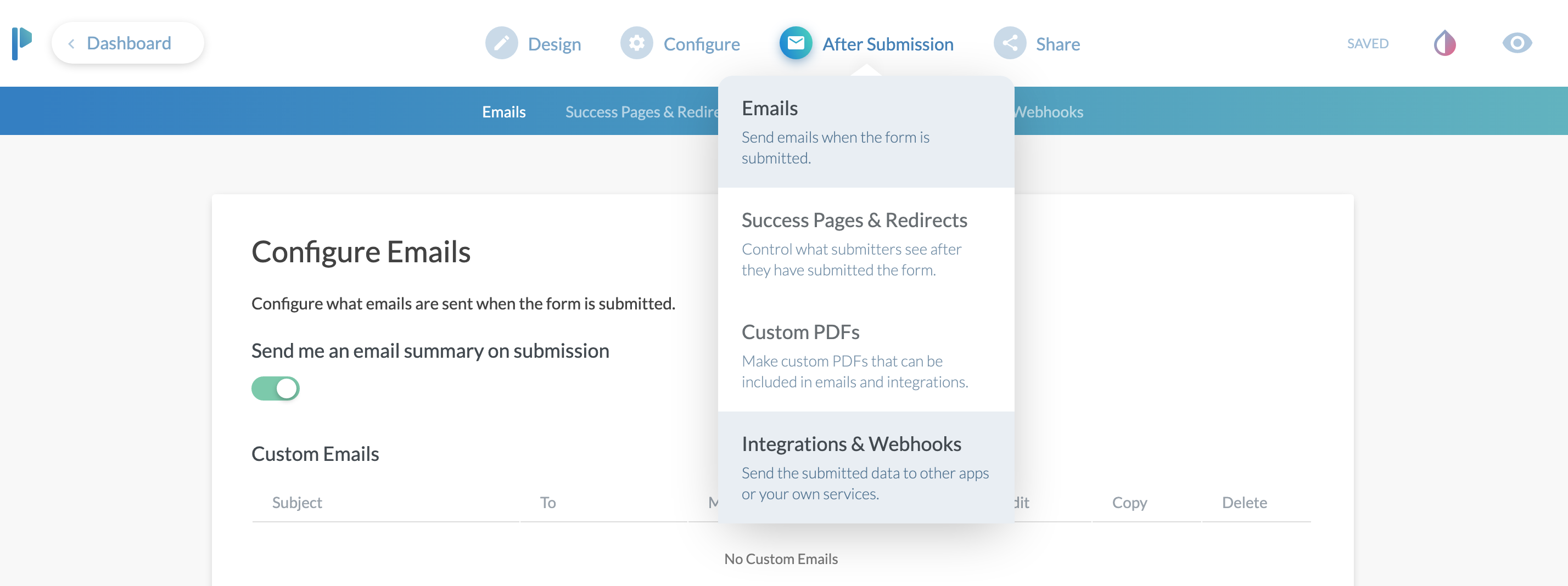
Task: Preview form with the eye icon
Action: (1517, 43)
